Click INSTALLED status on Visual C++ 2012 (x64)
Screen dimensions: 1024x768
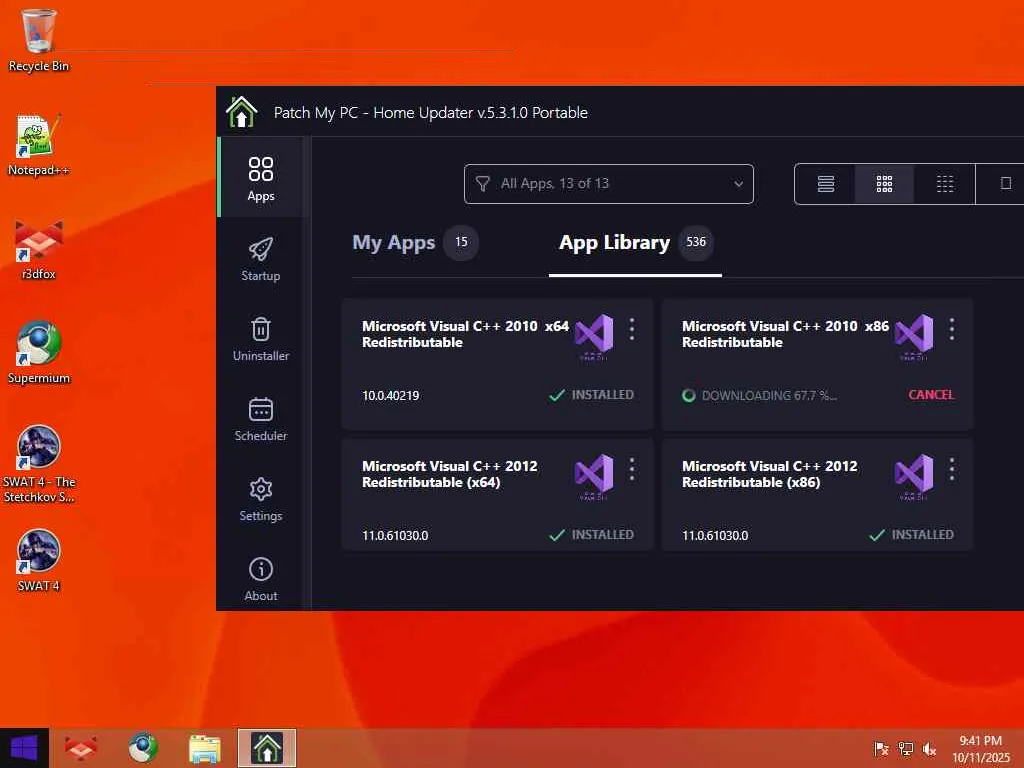[x=592, y=534]
